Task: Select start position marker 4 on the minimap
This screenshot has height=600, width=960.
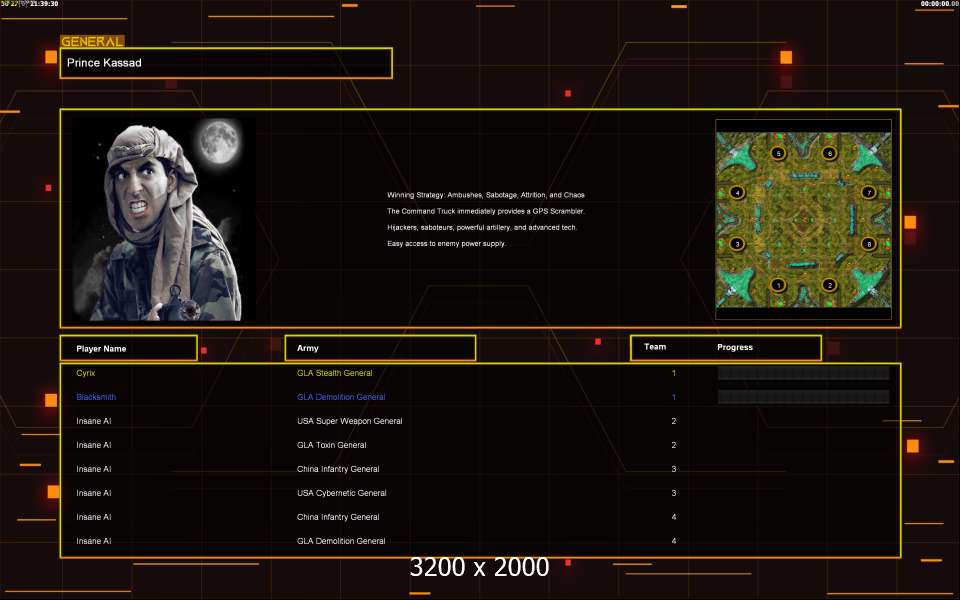Action: (x=737, y=192)
